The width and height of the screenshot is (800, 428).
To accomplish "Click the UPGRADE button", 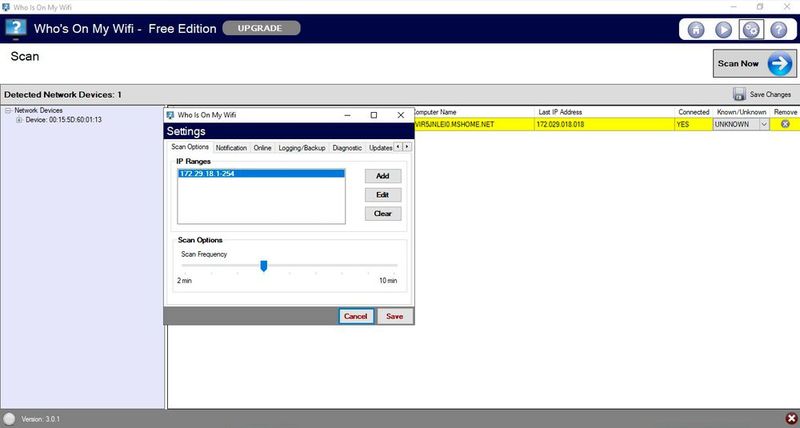I will [261, 28].
